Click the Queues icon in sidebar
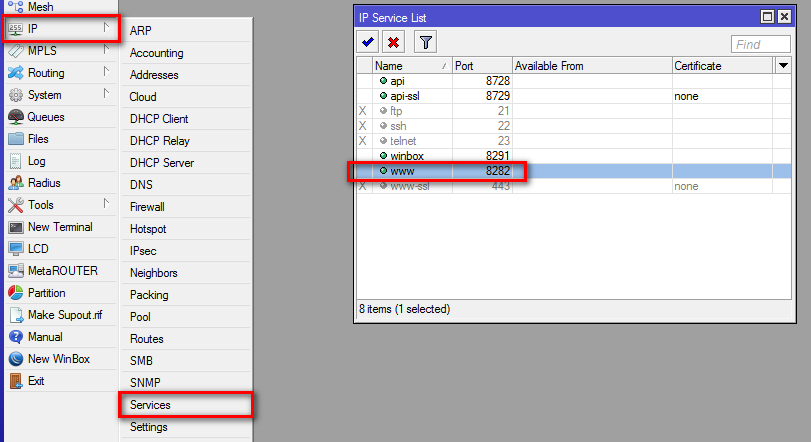The image size is (811, 442). (x=16, y=117)
